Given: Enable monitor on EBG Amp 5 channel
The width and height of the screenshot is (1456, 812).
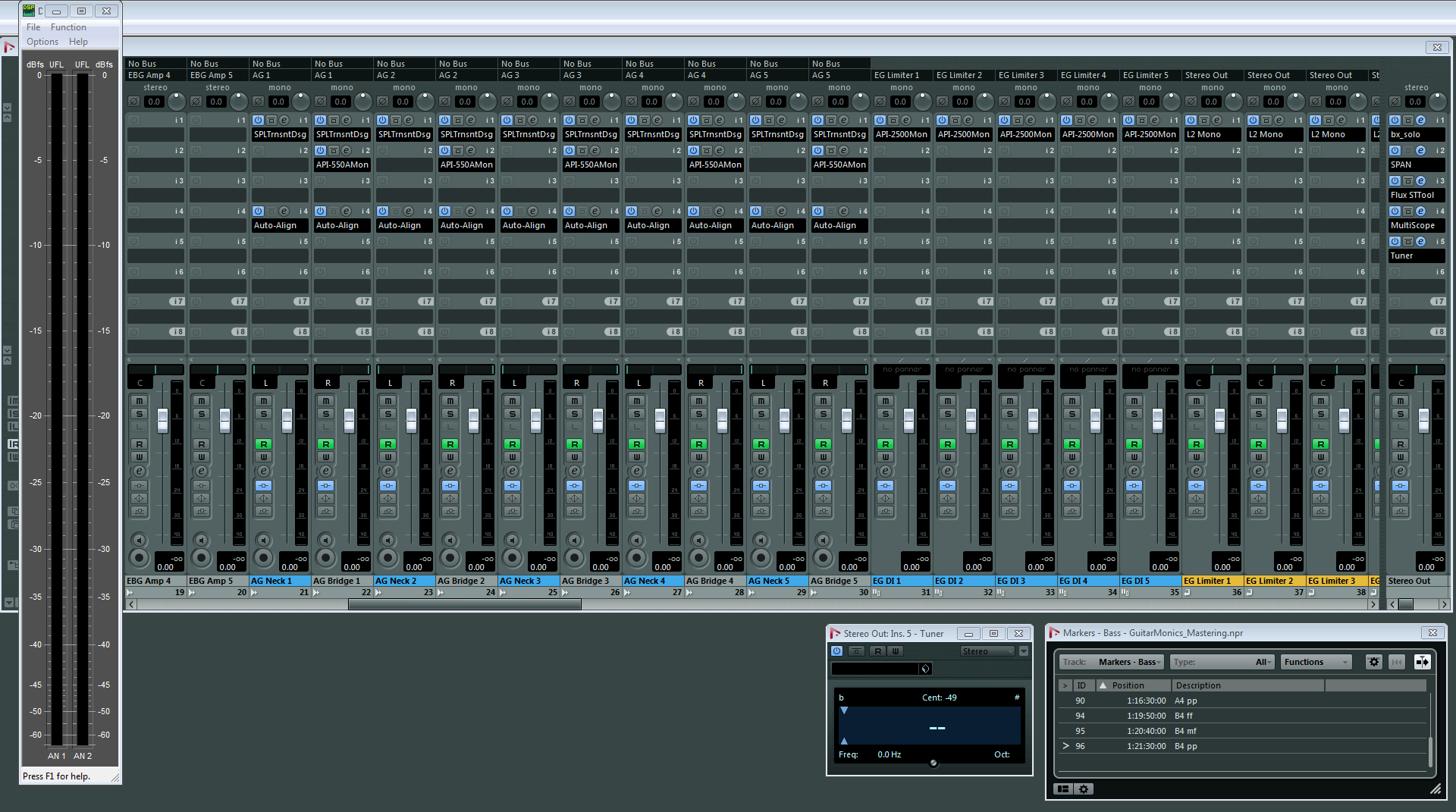Looking at the screenshot, I should pyautogui.click(x=201, y=540).
